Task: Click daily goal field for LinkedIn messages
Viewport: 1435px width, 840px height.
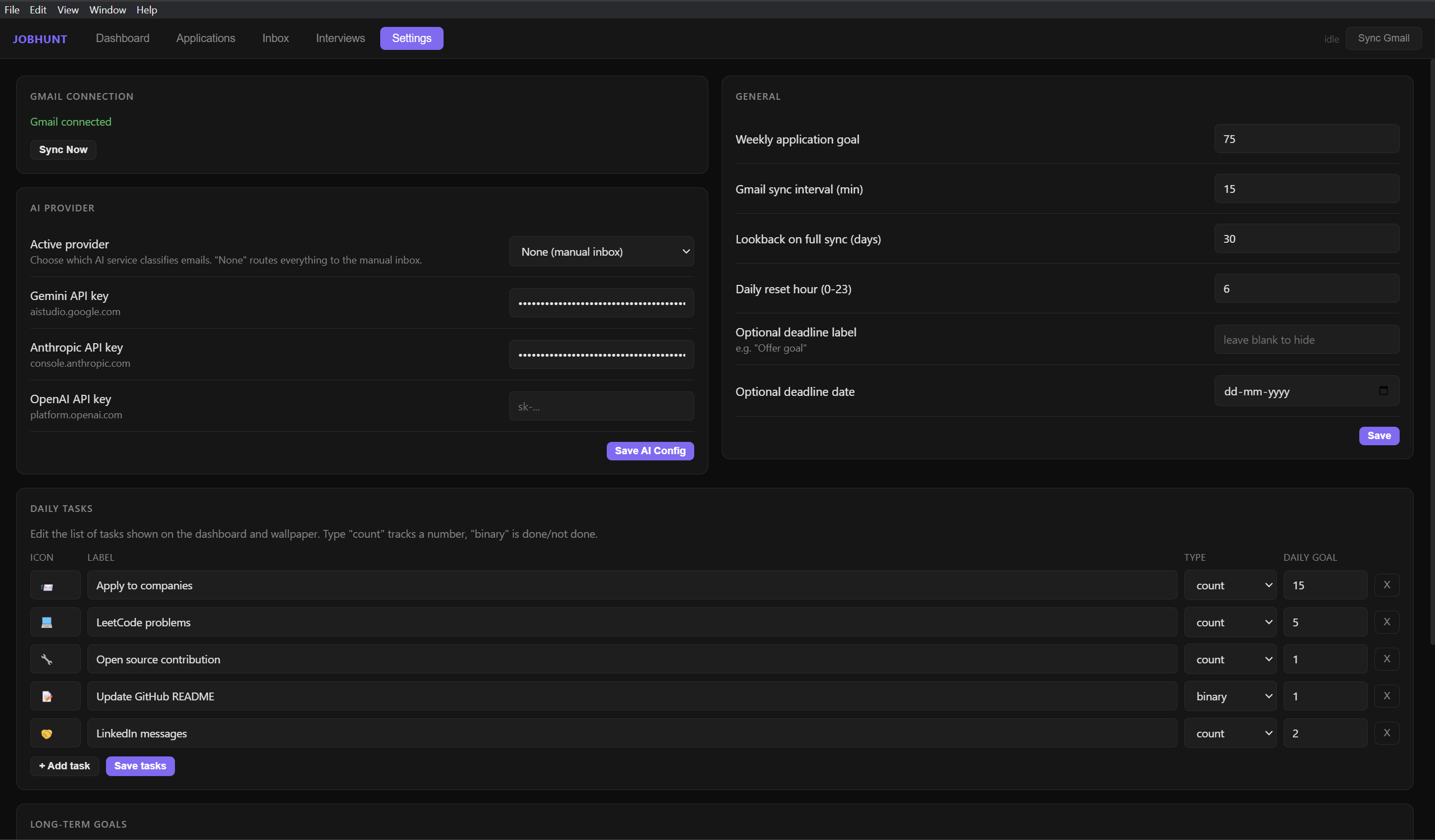Action: coord(1325,733)
